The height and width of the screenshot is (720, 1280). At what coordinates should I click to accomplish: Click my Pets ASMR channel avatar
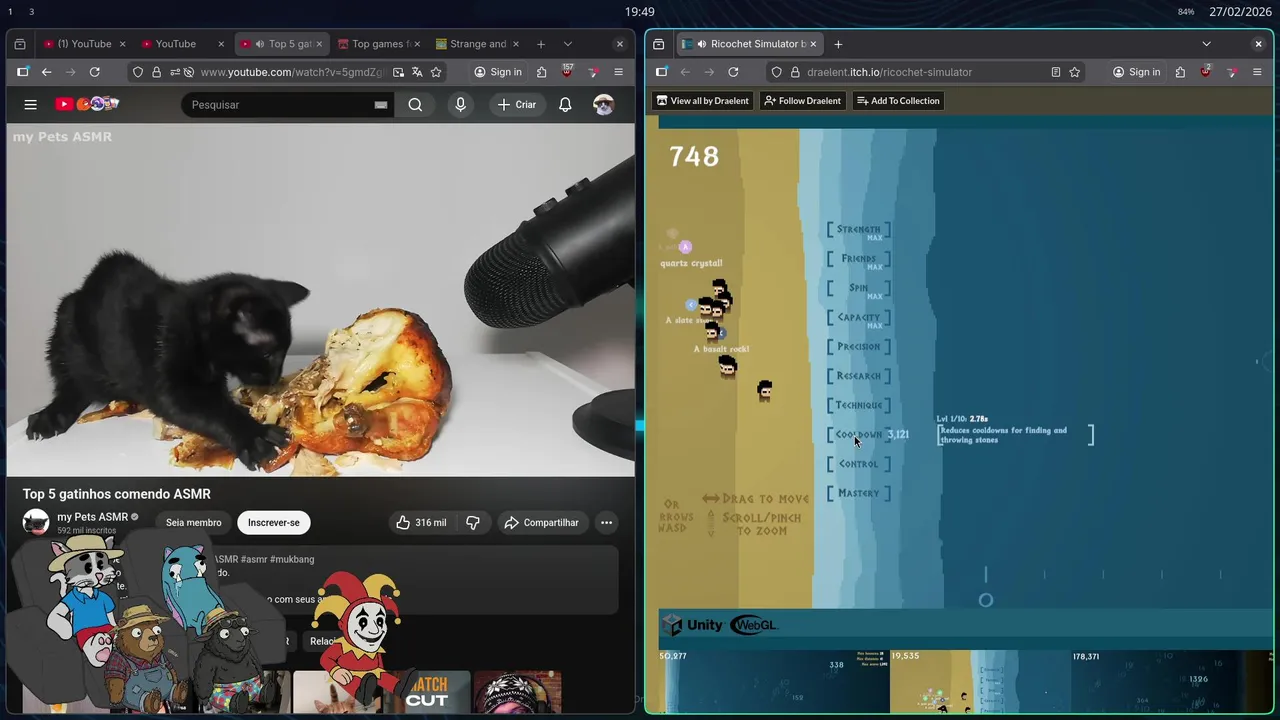click(x=36, y=522)
